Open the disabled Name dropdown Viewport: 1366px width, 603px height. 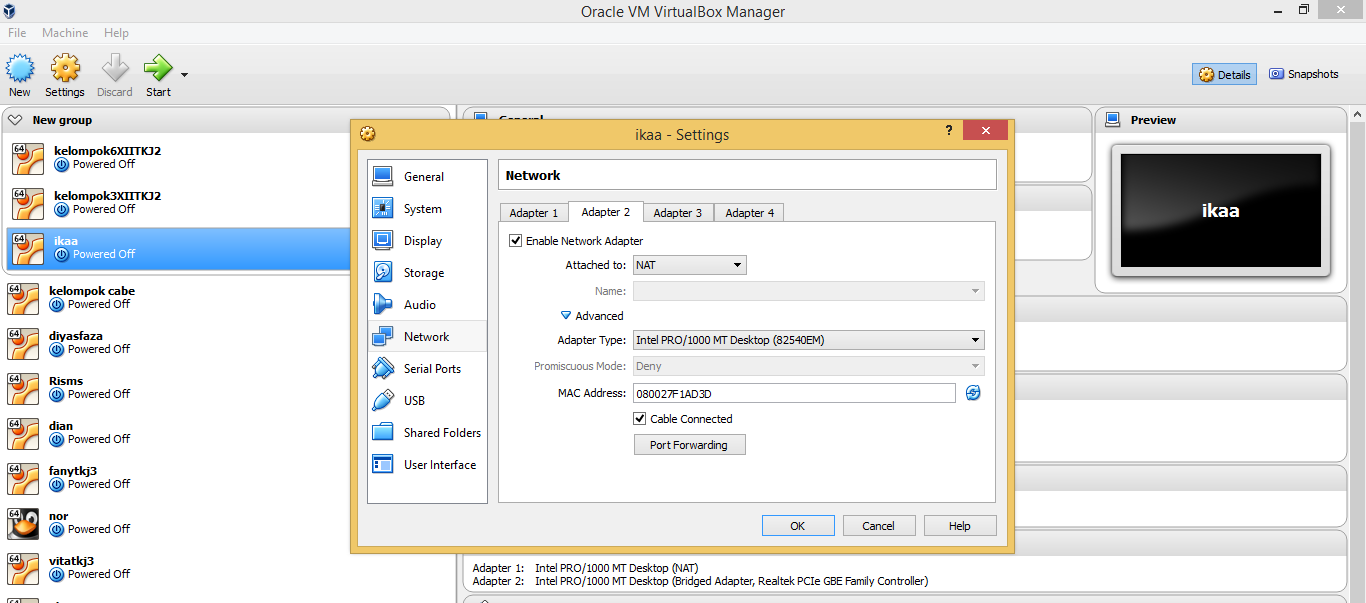[x=808, y=291]
